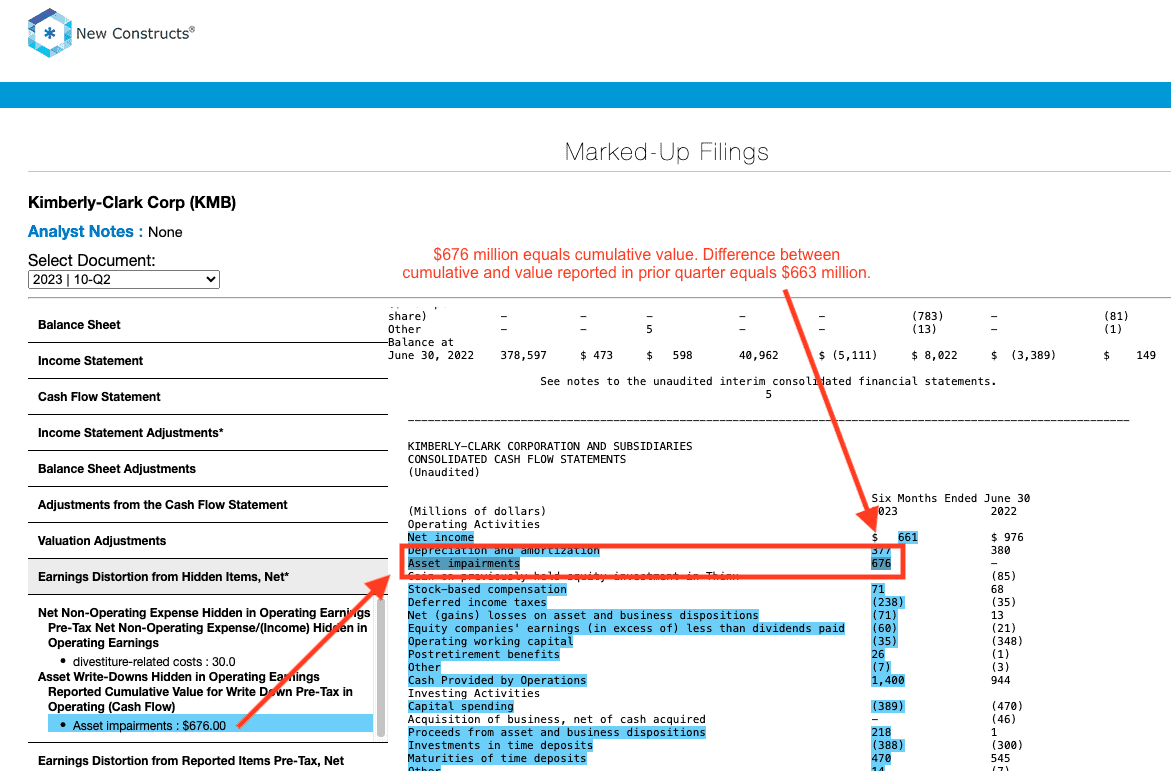The image size is (1171, 771).
Task: Select divestiture-related costs : 30.0 item
Action: point(154,662)
